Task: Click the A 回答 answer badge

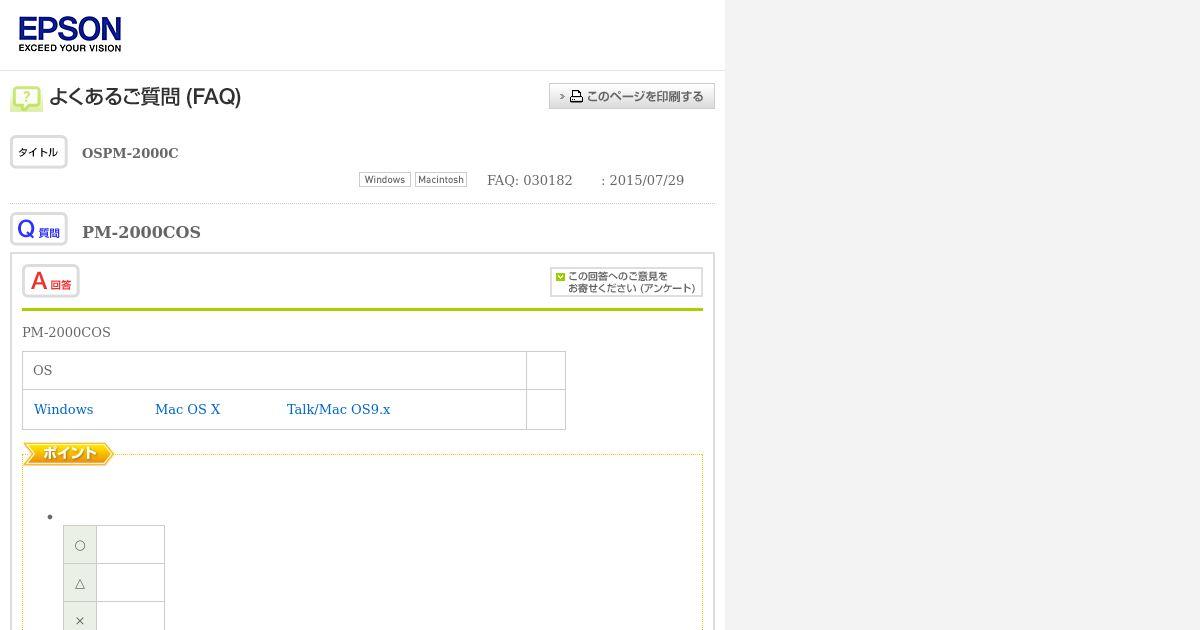Action: [x=51, y=281]
